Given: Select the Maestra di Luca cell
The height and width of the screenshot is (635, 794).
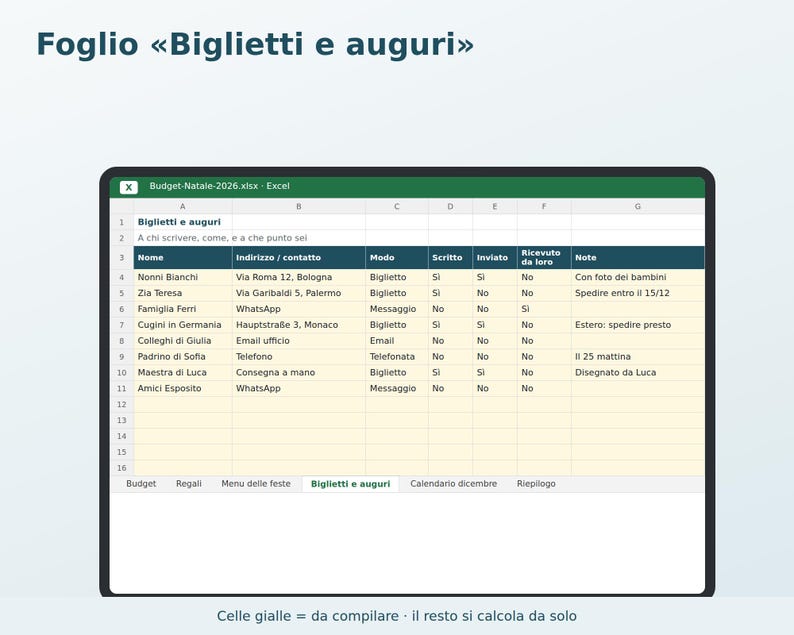Looking at the screenshot, I should click(183, 372).
